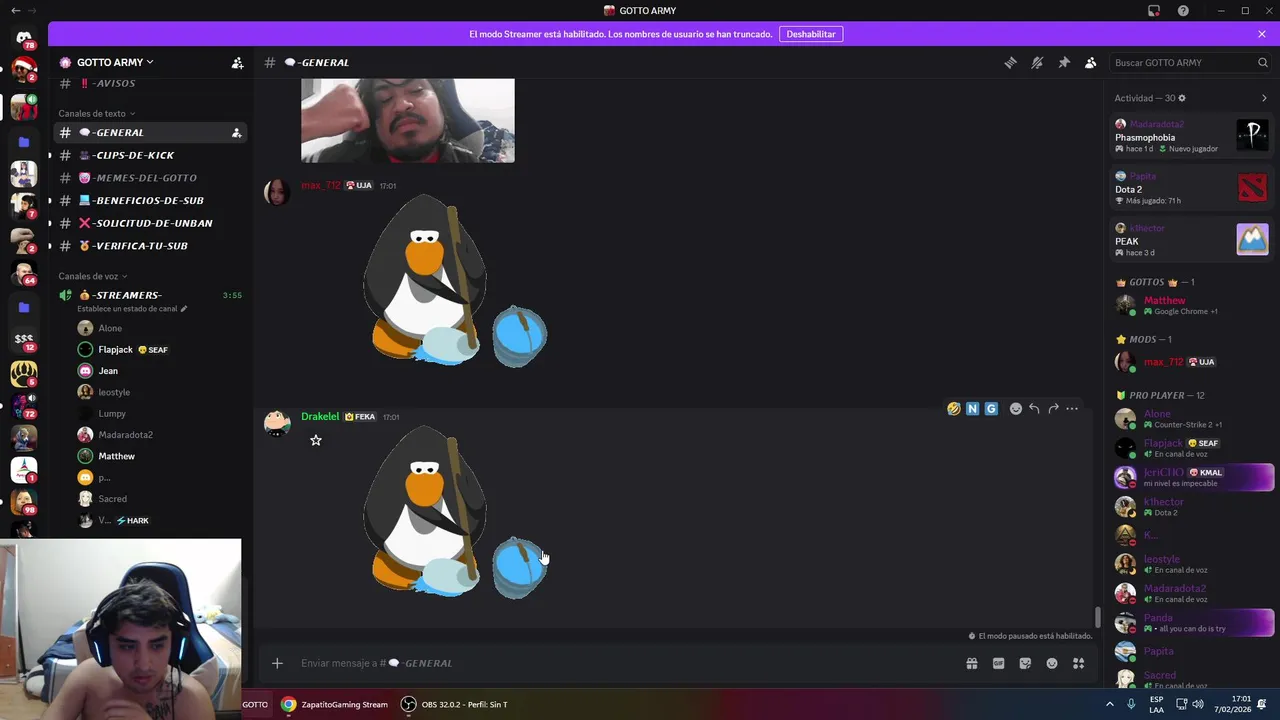This screenshot has width=1280, height=720.
Task: Open the apps launcher icon in message bar
Action: pos(1078,663)
